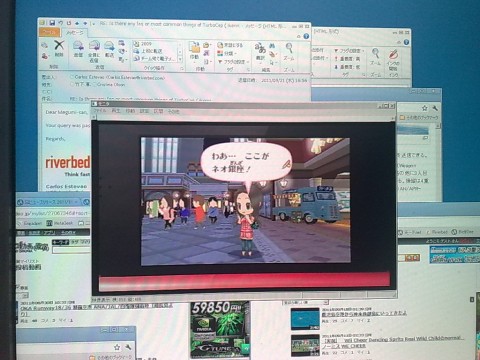Click the Translate (あ) icon
Viewport: 480px width, 360px height.
coord(260,52)
